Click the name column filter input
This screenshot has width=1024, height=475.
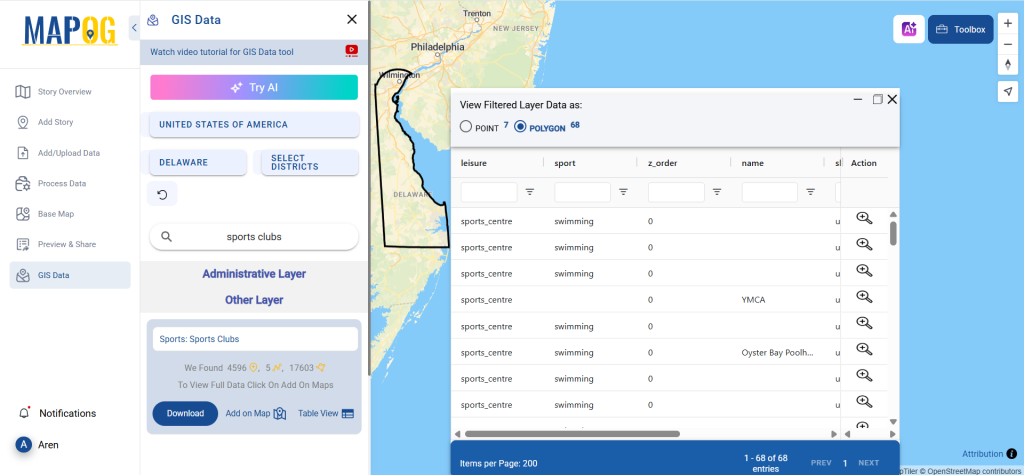click(769, 192)
